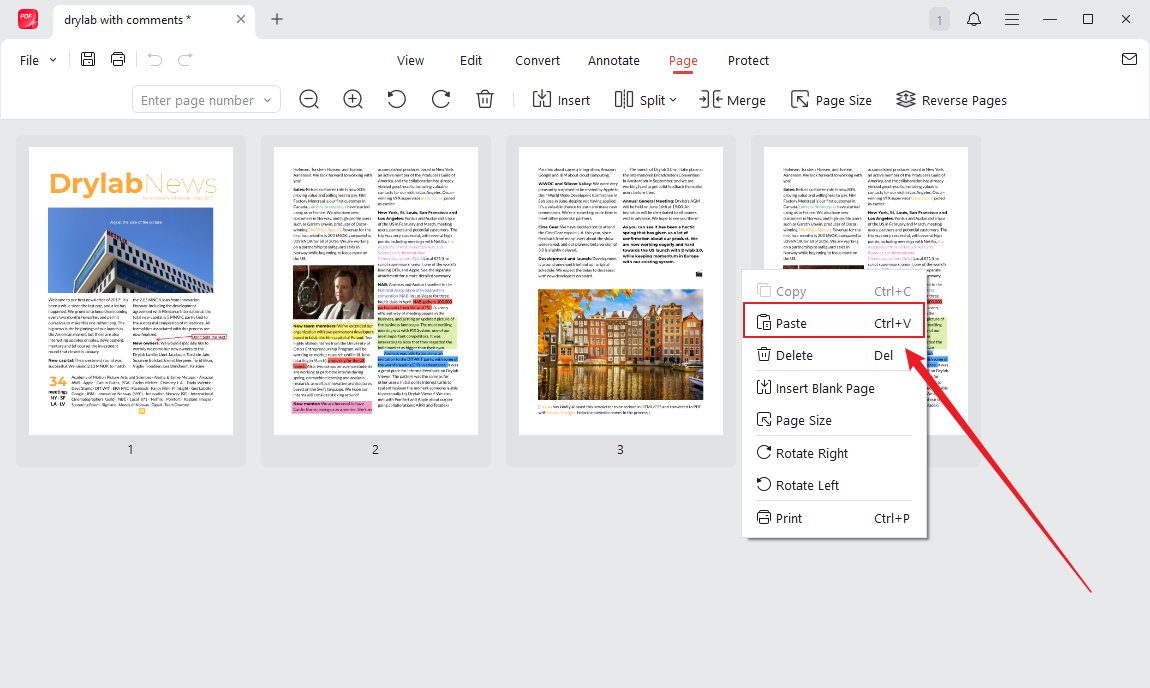Rotate pages right using the toolbar icon
The width and height of the screenshot is (1150, 688).
click(440, 99)
